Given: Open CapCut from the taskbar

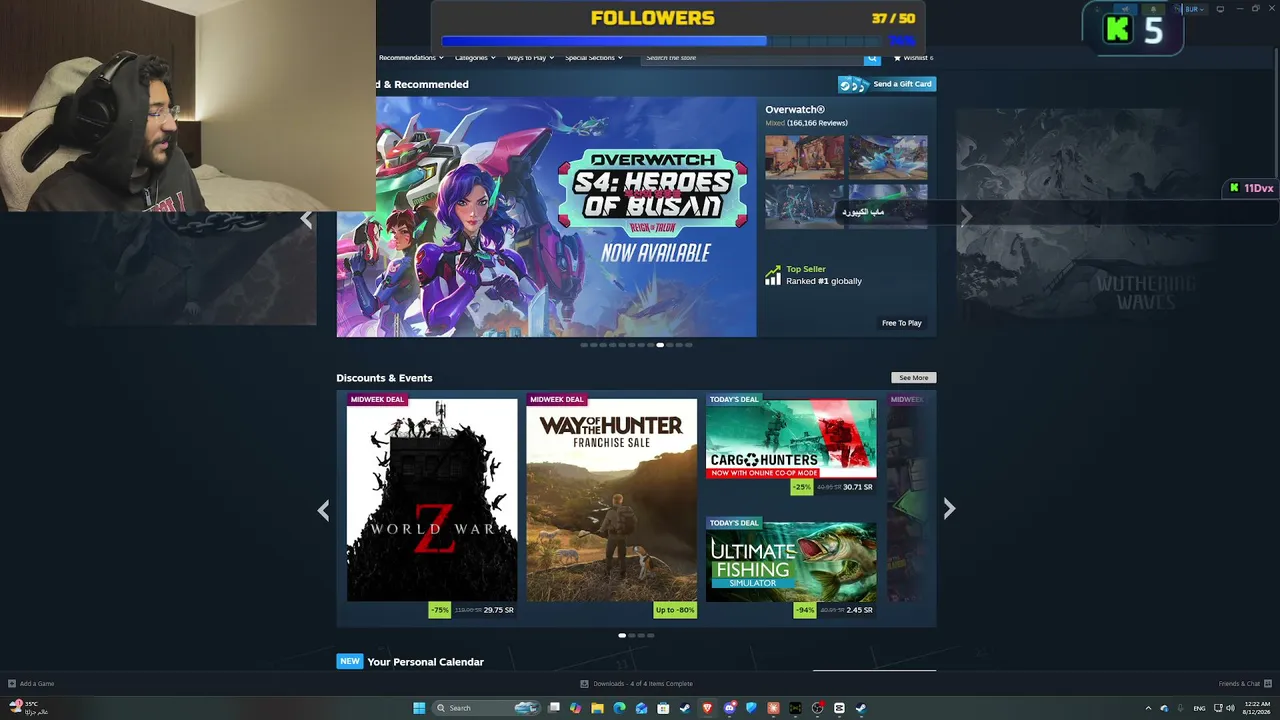Looking at the screenshot, I should (839, 708).
